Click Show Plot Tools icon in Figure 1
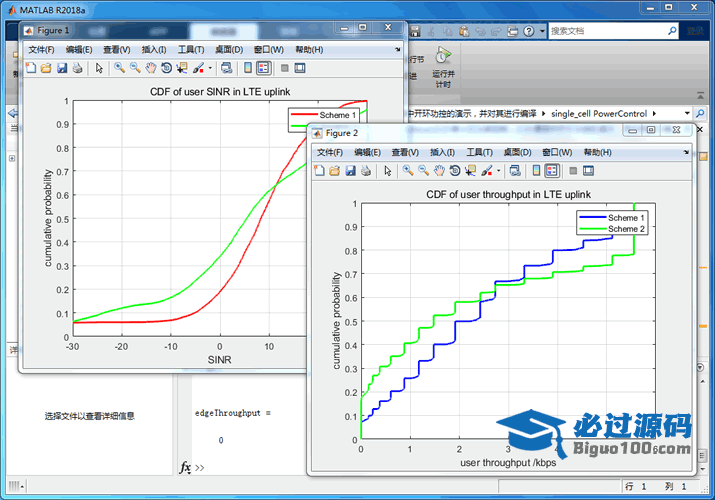715x500 pixels. [300, 68]
